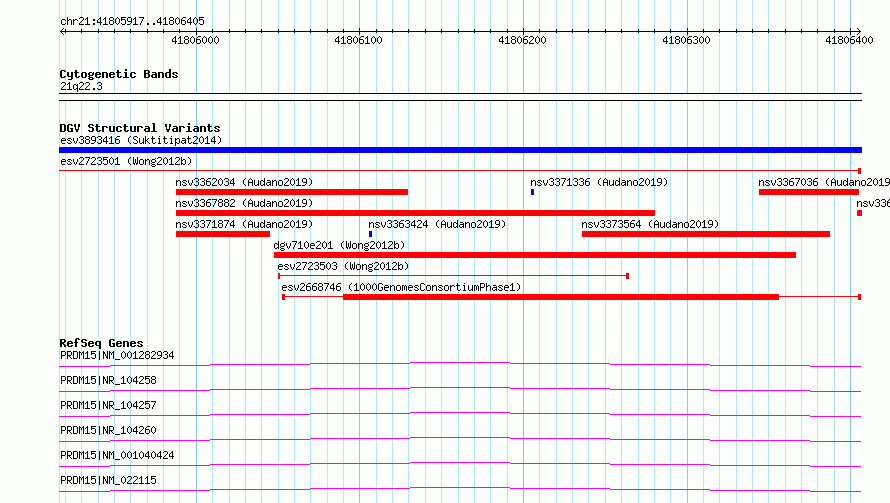Image resolution: width=890 pixels, height=503 pixels.
Task: Open the DGV Structural Variants track title
Action: (x=140, y=128)
